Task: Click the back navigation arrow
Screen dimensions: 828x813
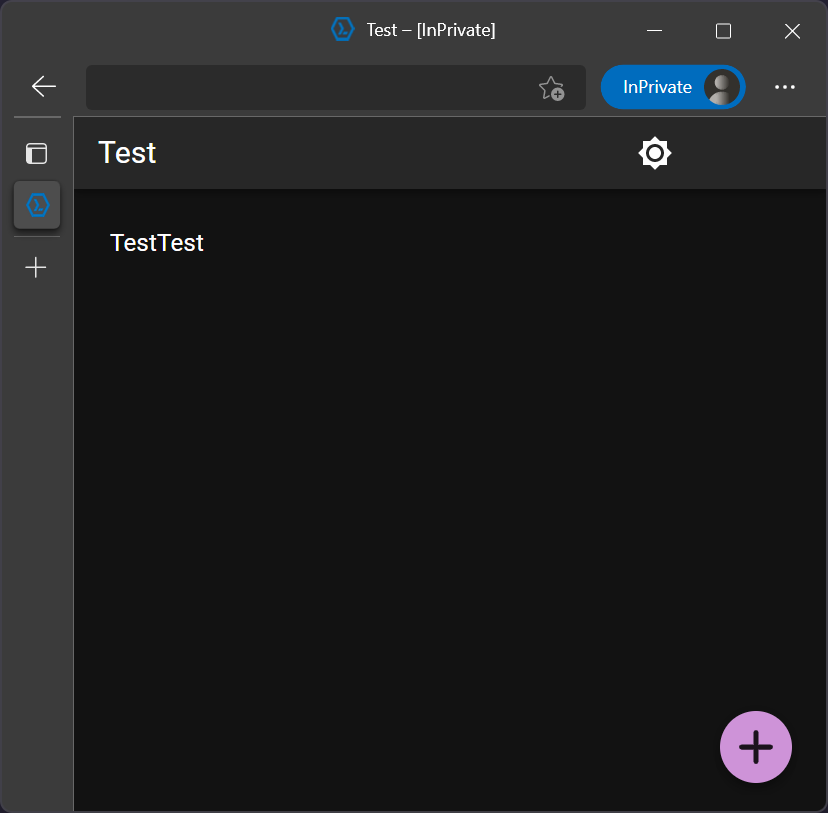Action: [42, 87]
